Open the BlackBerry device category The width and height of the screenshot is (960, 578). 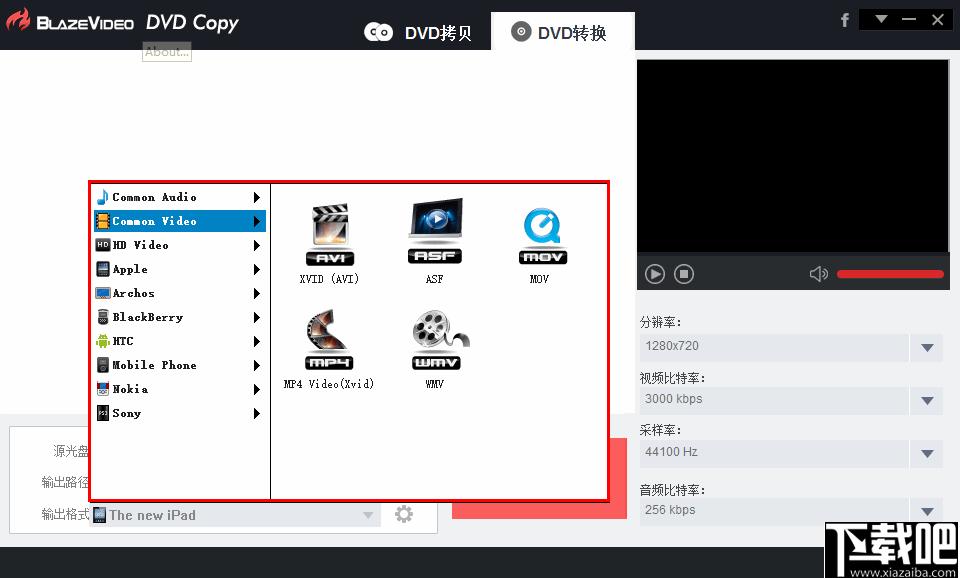click(x=180, y=317)
